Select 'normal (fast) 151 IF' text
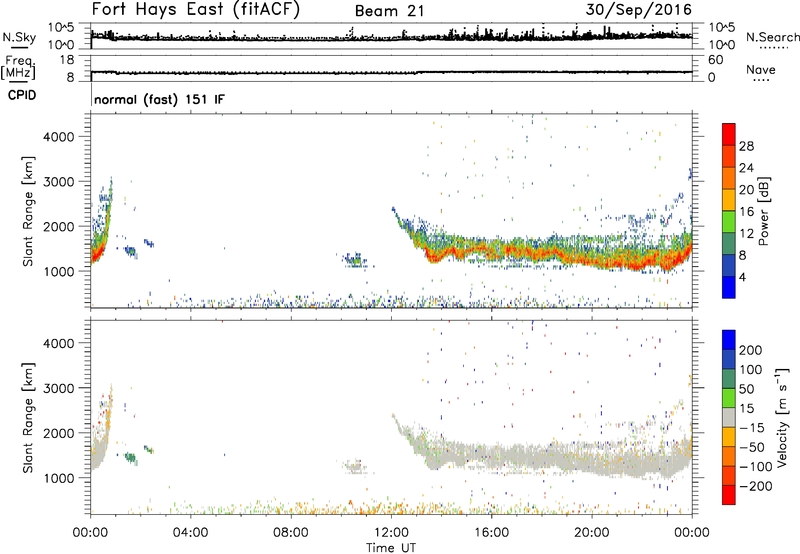The image size is (800, 554). click(159, 99)
